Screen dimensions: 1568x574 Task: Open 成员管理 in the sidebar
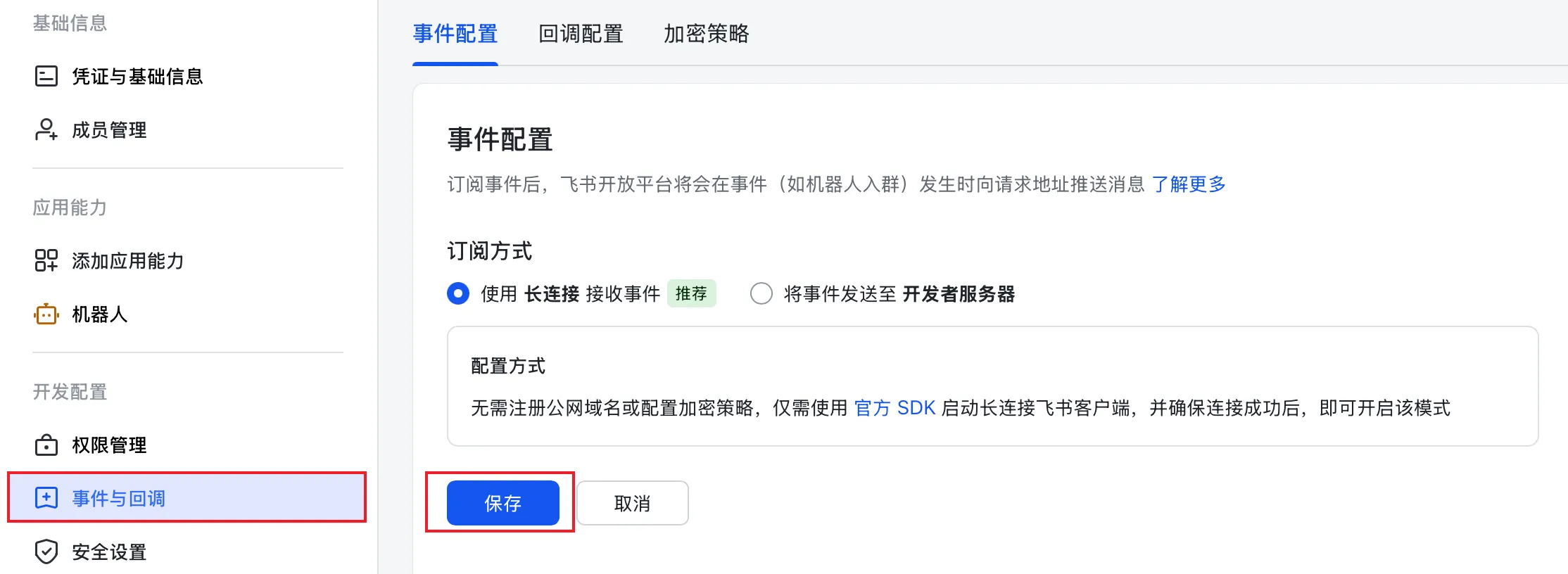tap(109, 130)
